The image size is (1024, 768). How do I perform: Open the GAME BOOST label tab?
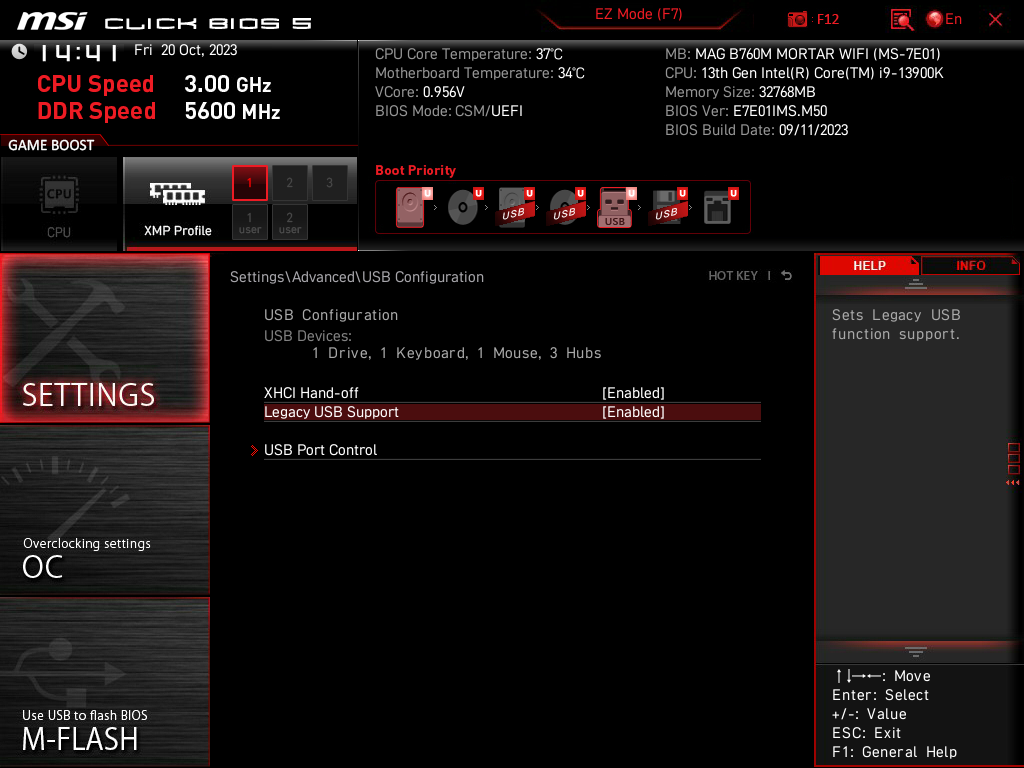point(51,145)
